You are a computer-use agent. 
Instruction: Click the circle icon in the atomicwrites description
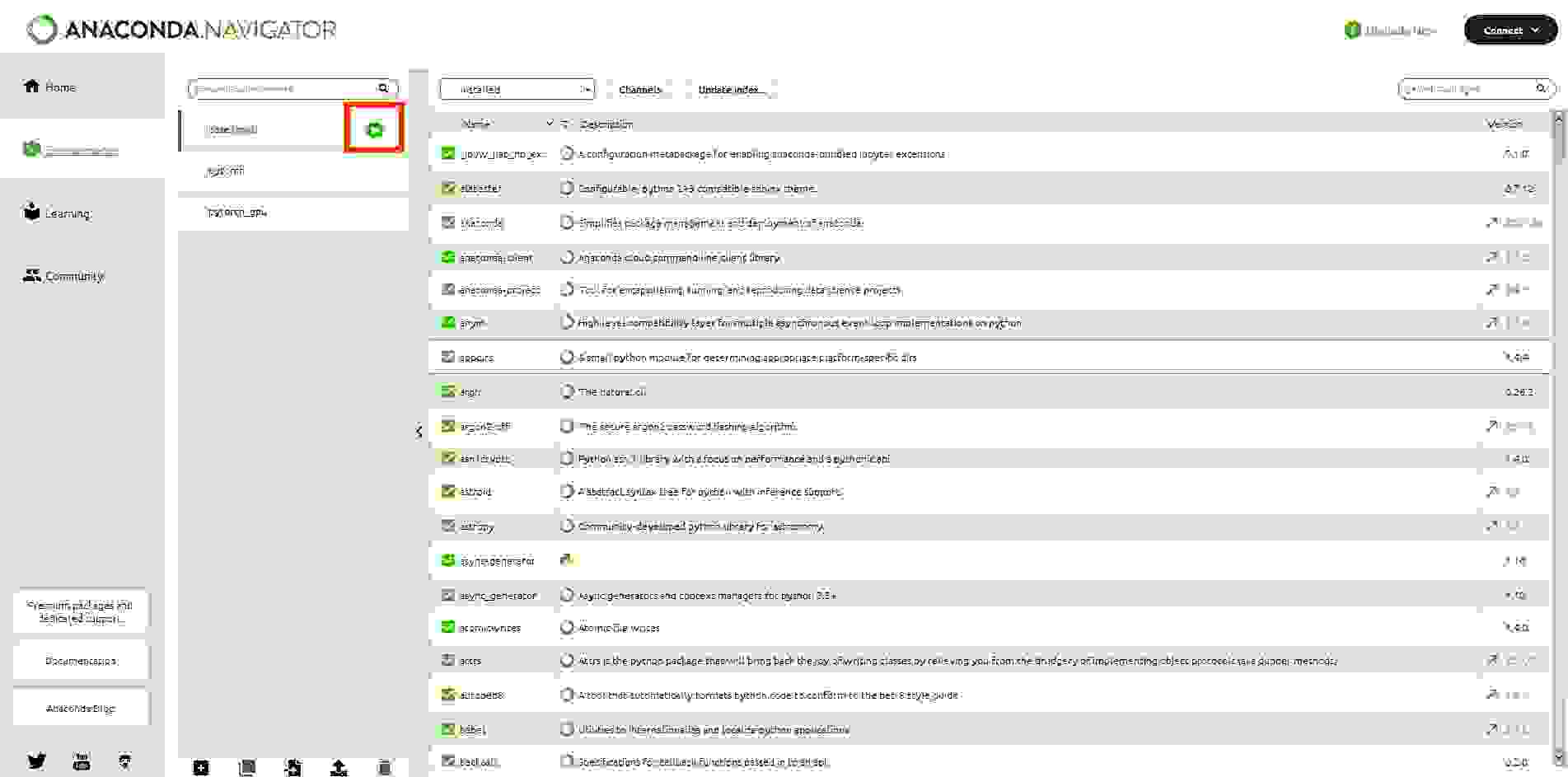tap(566, 627)
